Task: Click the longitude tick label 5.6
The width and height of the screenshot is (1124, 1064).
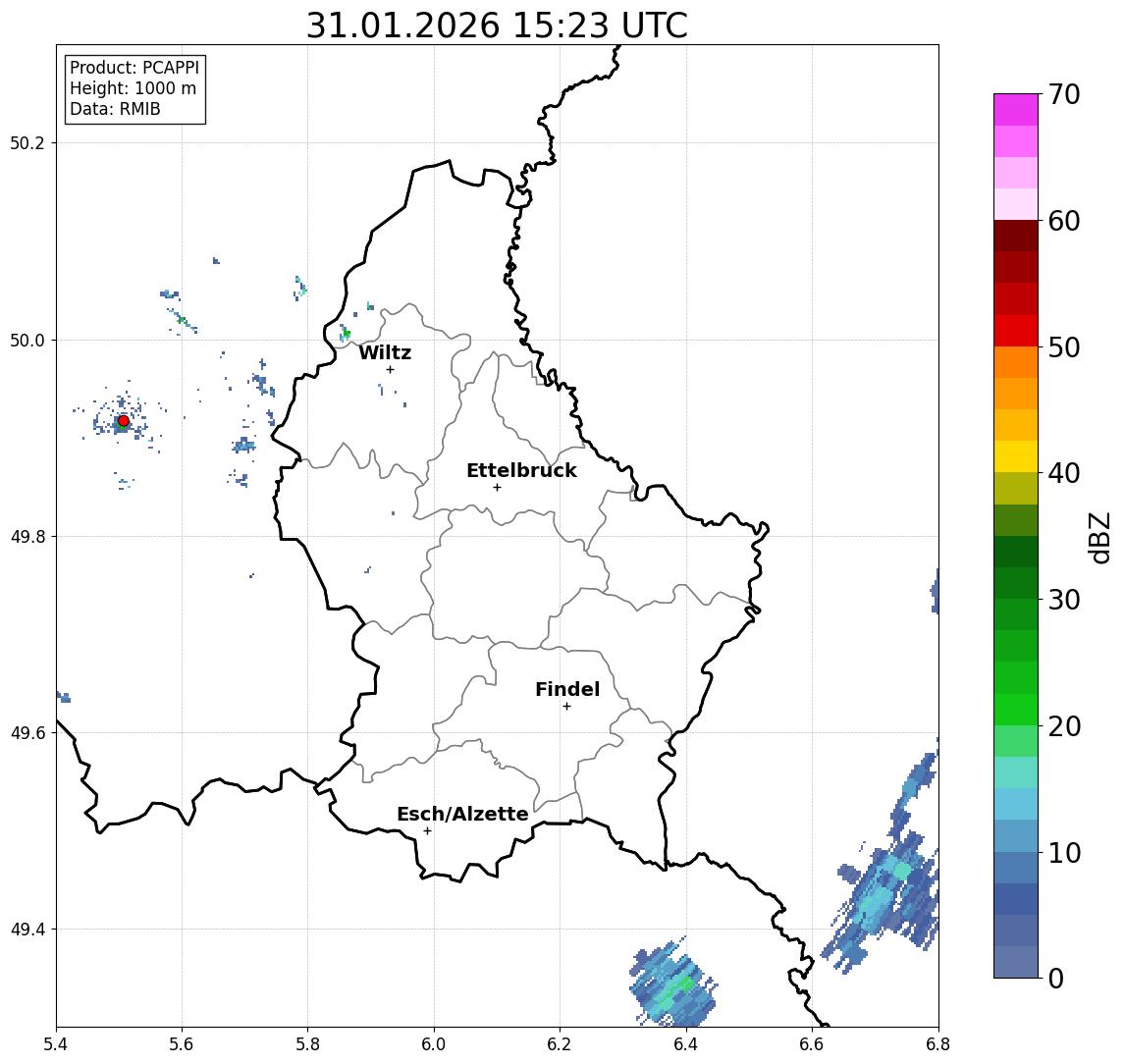Action: coord(182,1044)
